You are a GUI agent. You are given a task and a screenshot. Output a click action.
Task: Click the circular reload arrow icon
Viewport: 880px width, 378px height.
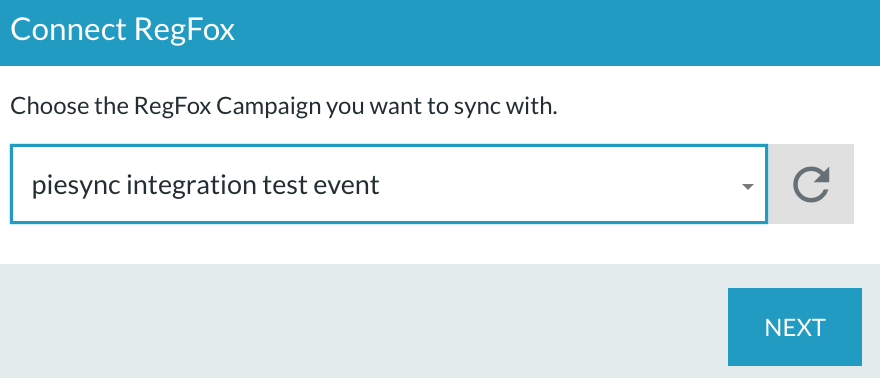tap(811, 185)
